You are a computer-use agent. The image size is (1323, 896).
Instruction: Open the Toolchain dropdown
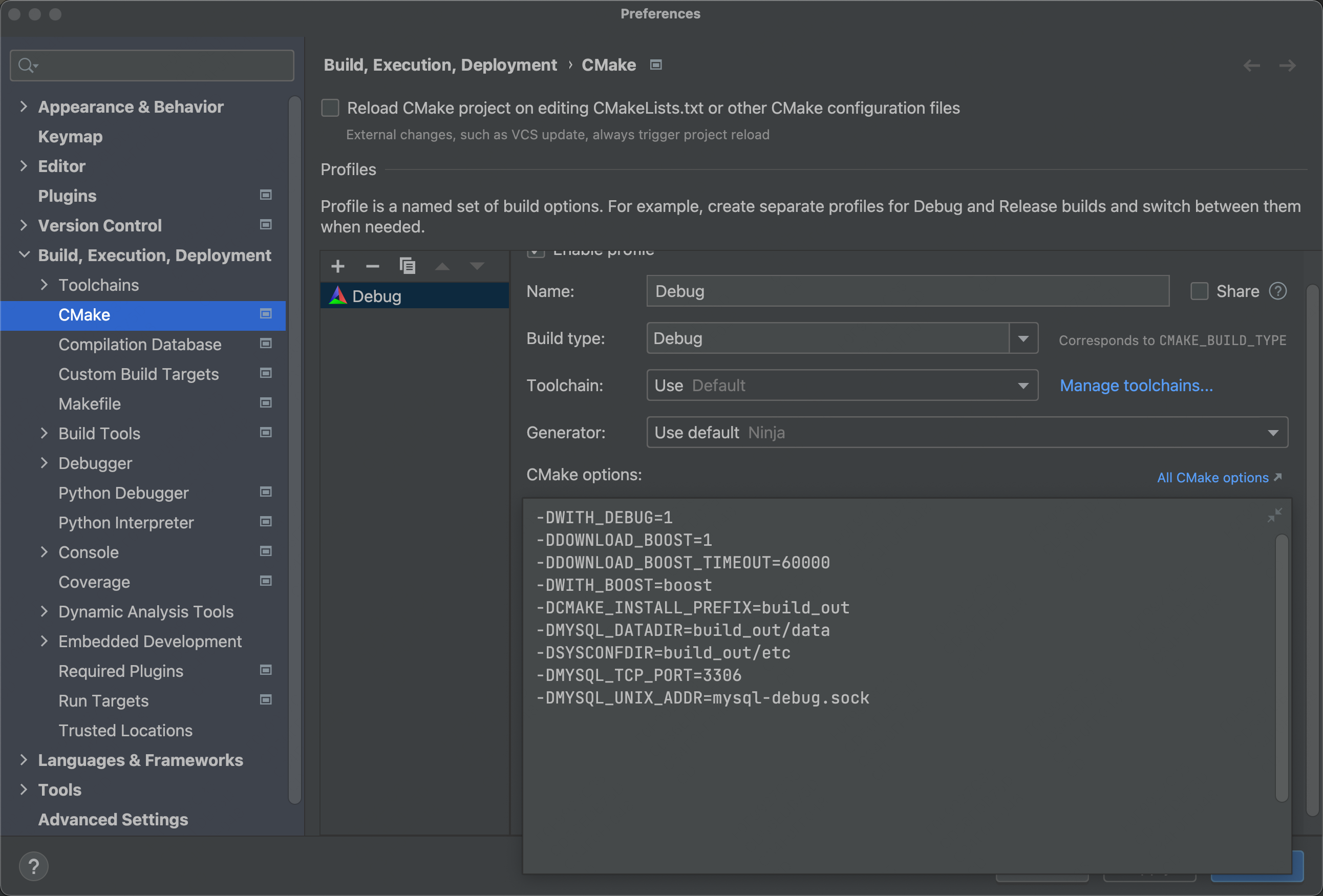1023,386
